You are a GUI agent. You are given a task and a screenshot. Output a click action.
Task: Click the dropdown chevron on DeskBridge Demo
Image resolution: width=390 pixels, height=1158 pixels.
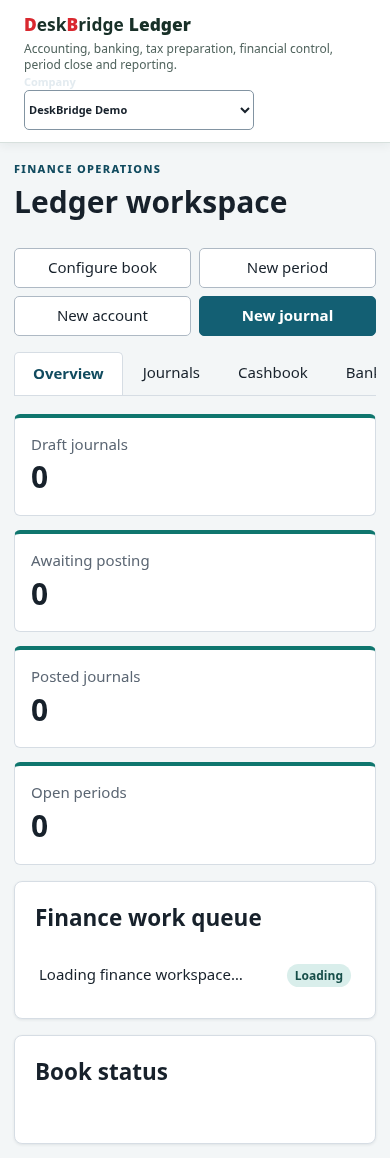click(x=244, y=110)
